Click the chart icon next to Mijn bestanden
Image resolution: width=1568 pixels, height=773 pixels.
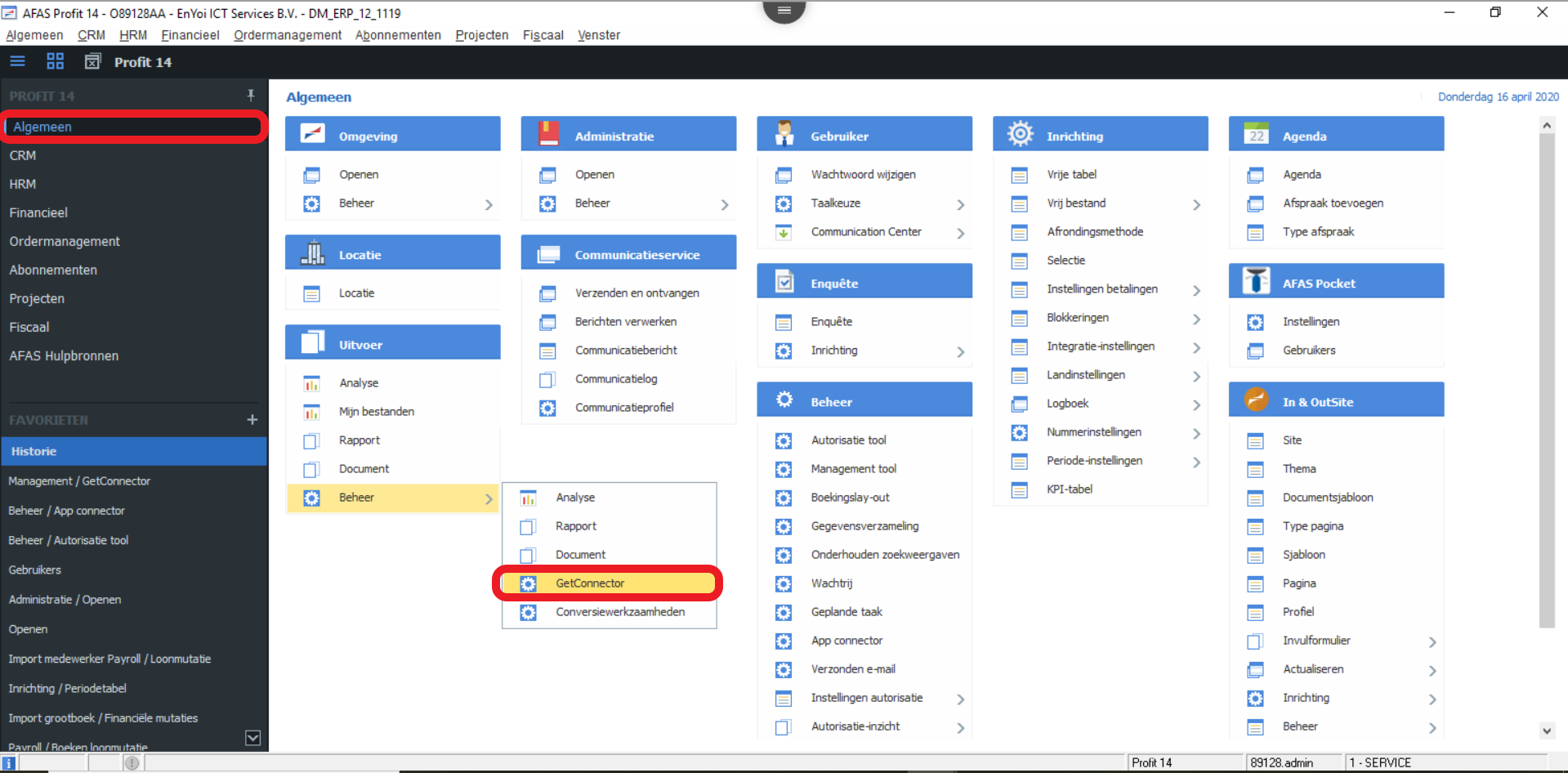pyautogui.click(x=311, y=412)
